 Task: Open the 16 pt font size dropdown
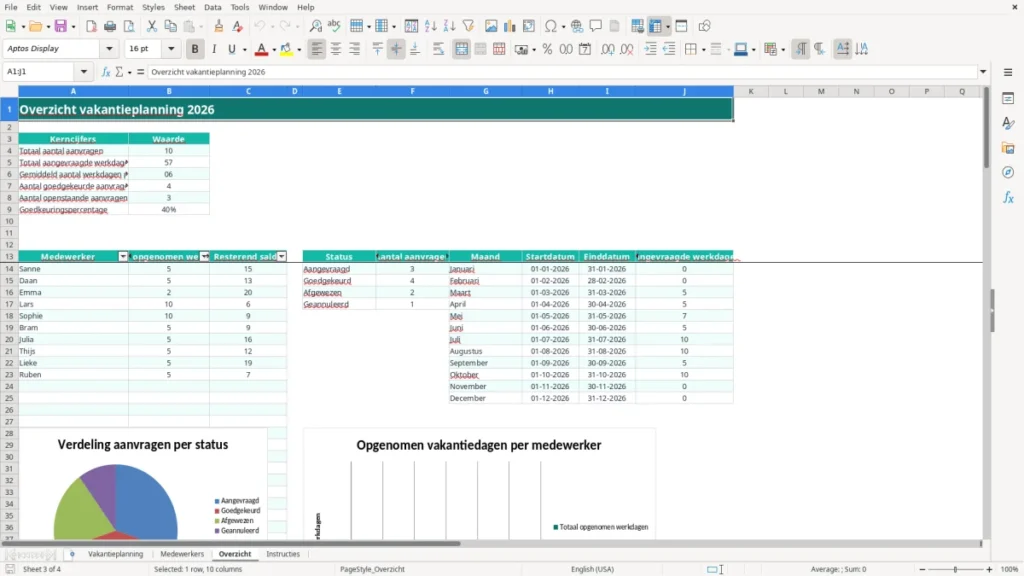(171, 48)
